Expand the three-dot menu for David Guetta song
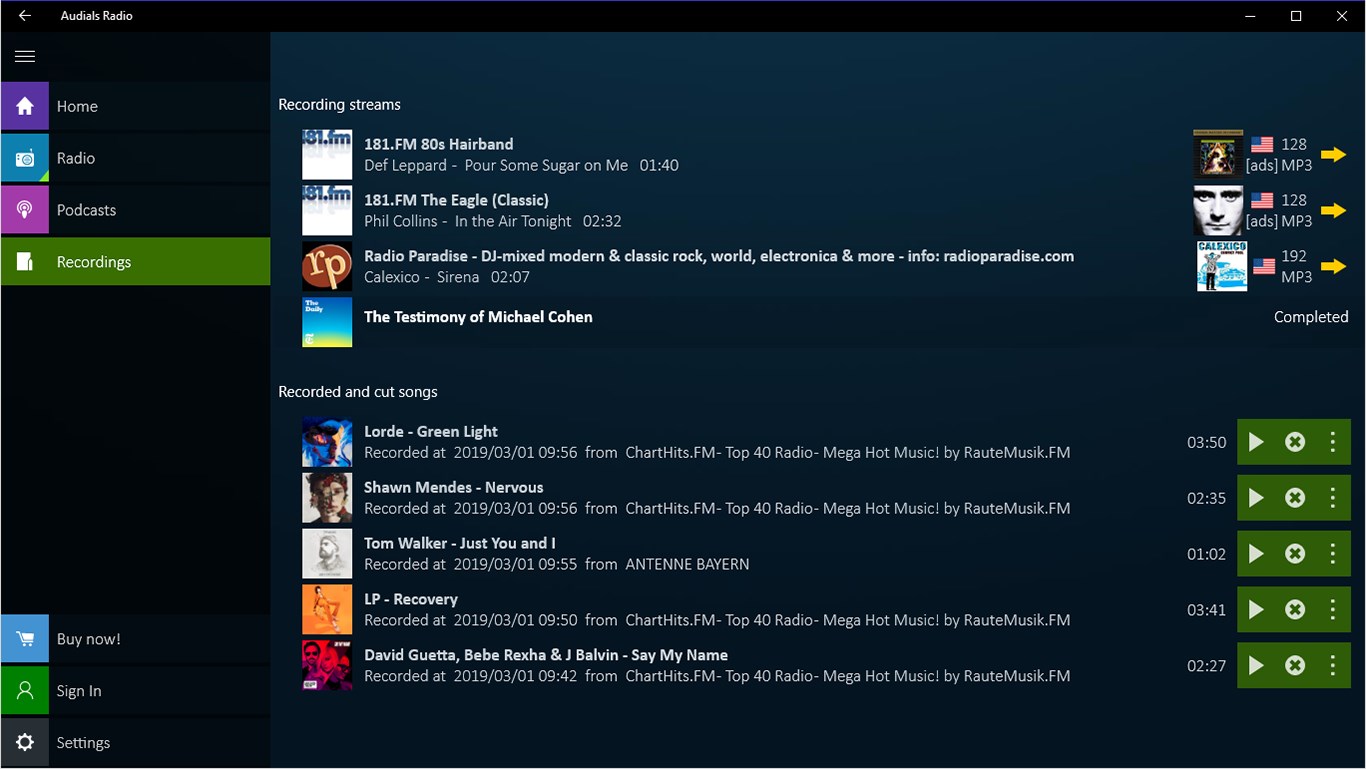The image size is (1366, 769). pyautogui.click(x=1332, y=665)
